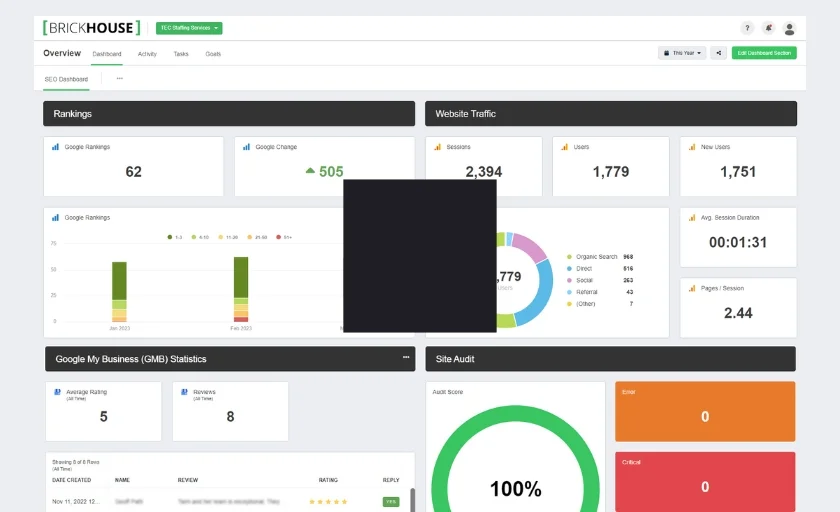Image resolution: width=840 pixels, height=512 pixels.
Task: Select the SEO Dashboard sub-tab
Action: pos(66,79)
